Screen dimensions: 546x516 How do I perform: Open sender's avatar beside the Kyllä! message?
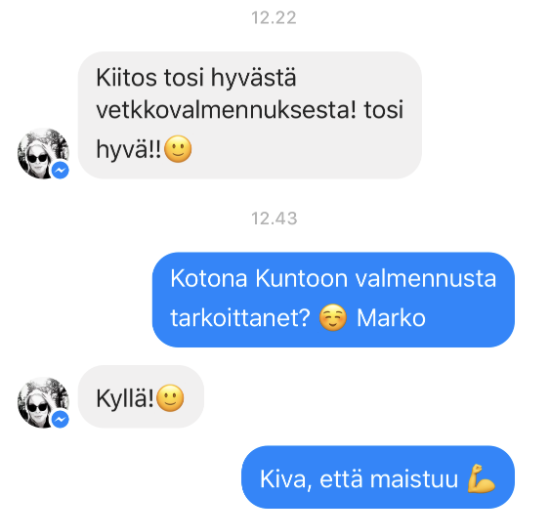[x=43, y=402]
